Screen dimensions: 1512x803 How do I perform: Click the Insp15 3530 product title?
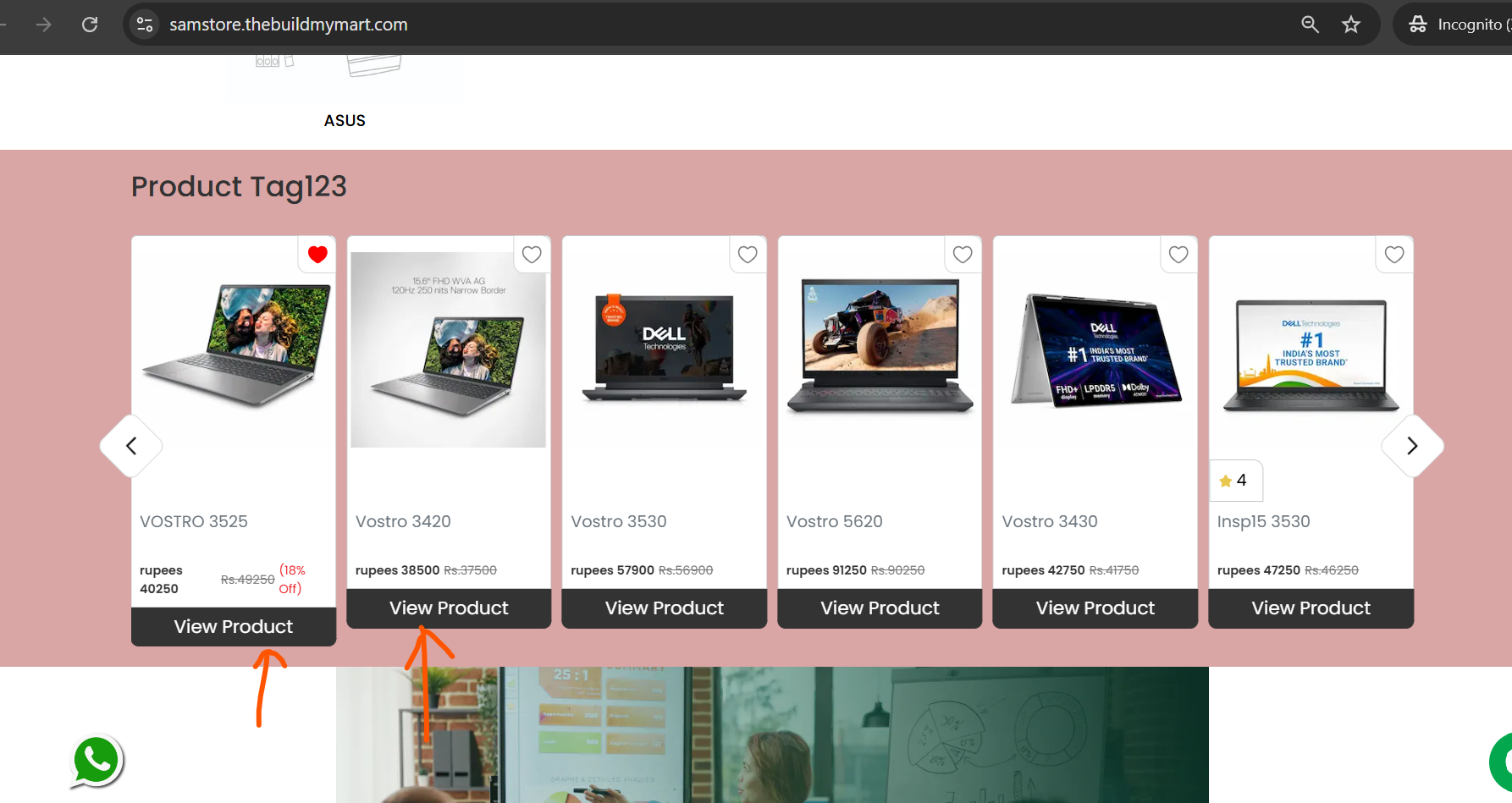[1264, 522]
